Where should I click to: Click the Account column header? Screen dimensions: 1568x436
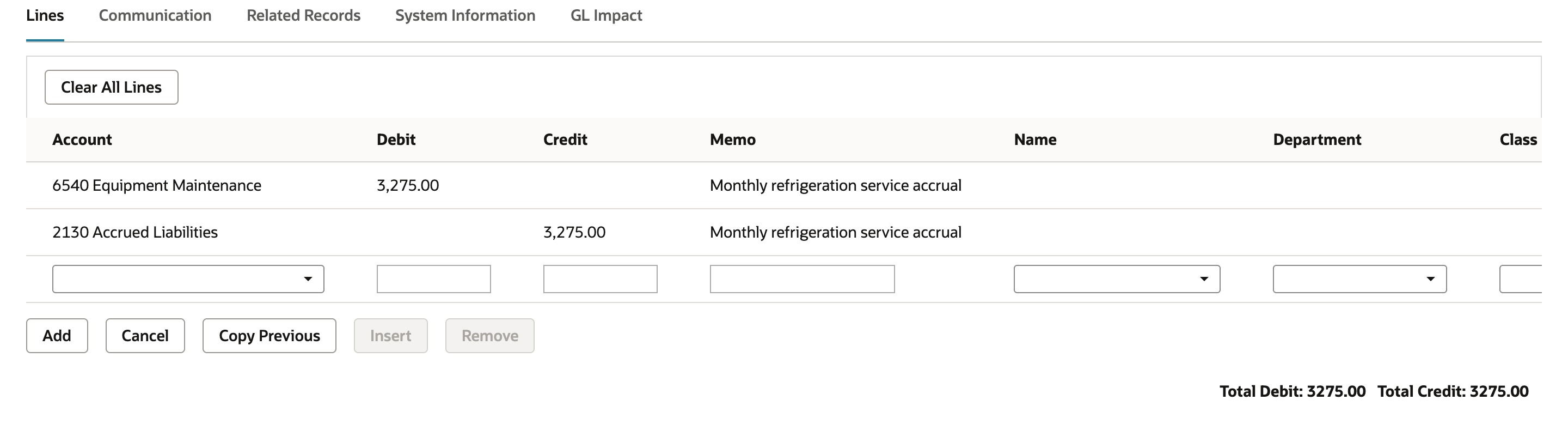(82, 140)
